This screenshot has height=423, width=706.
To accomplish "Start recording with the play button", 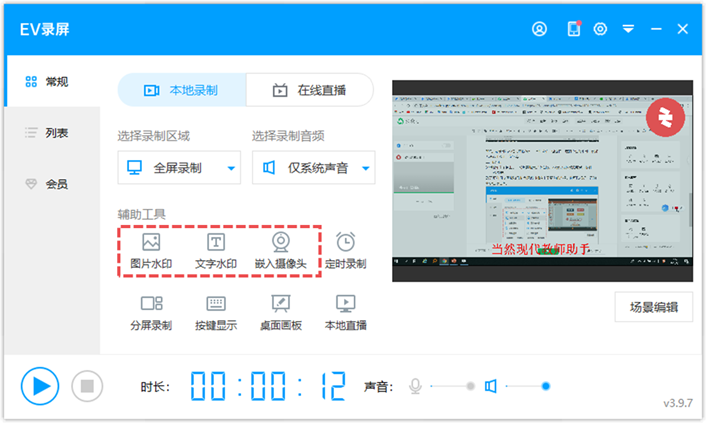I will click(40, 386).
